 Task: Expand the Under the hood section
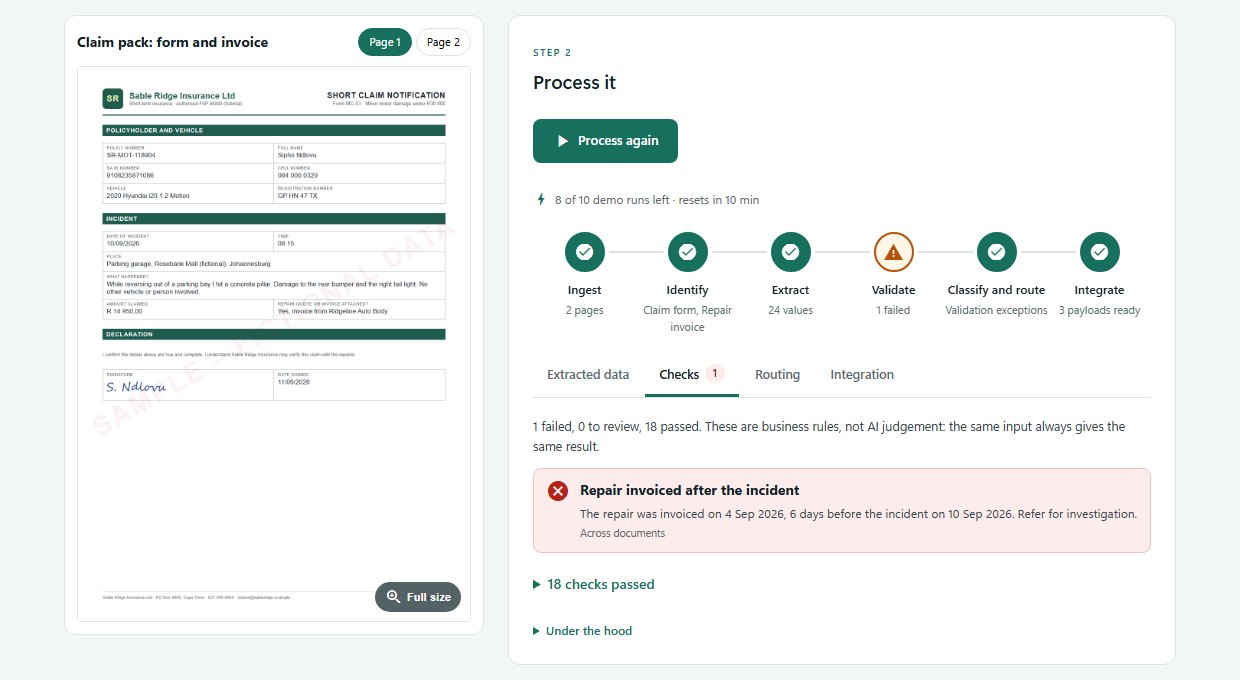pyautogui.click(x=582, y=631)
